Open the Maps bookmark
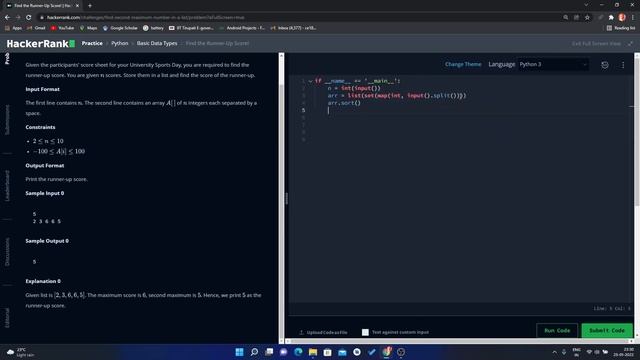This screenshot has width=640, height=360. pyautogui.click(x=89, y=28)
